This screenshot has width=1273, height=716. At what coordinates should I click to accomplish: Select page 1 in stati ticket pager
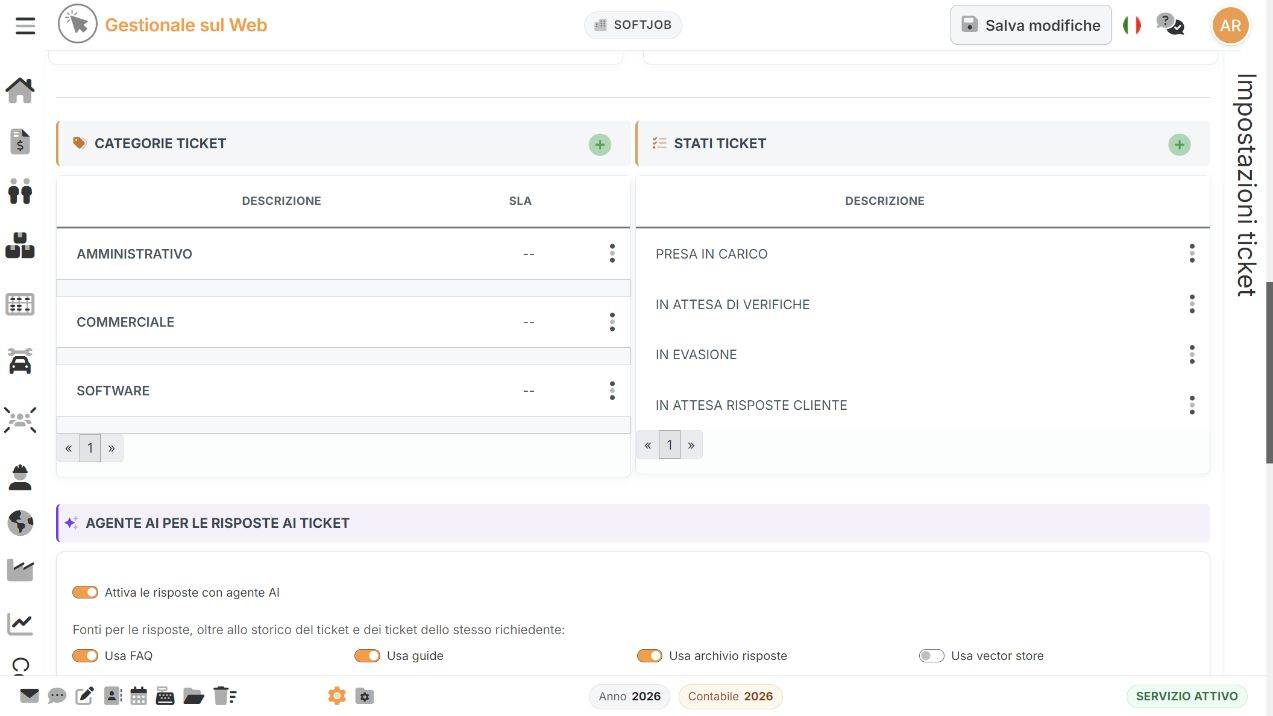click(670, 445)
